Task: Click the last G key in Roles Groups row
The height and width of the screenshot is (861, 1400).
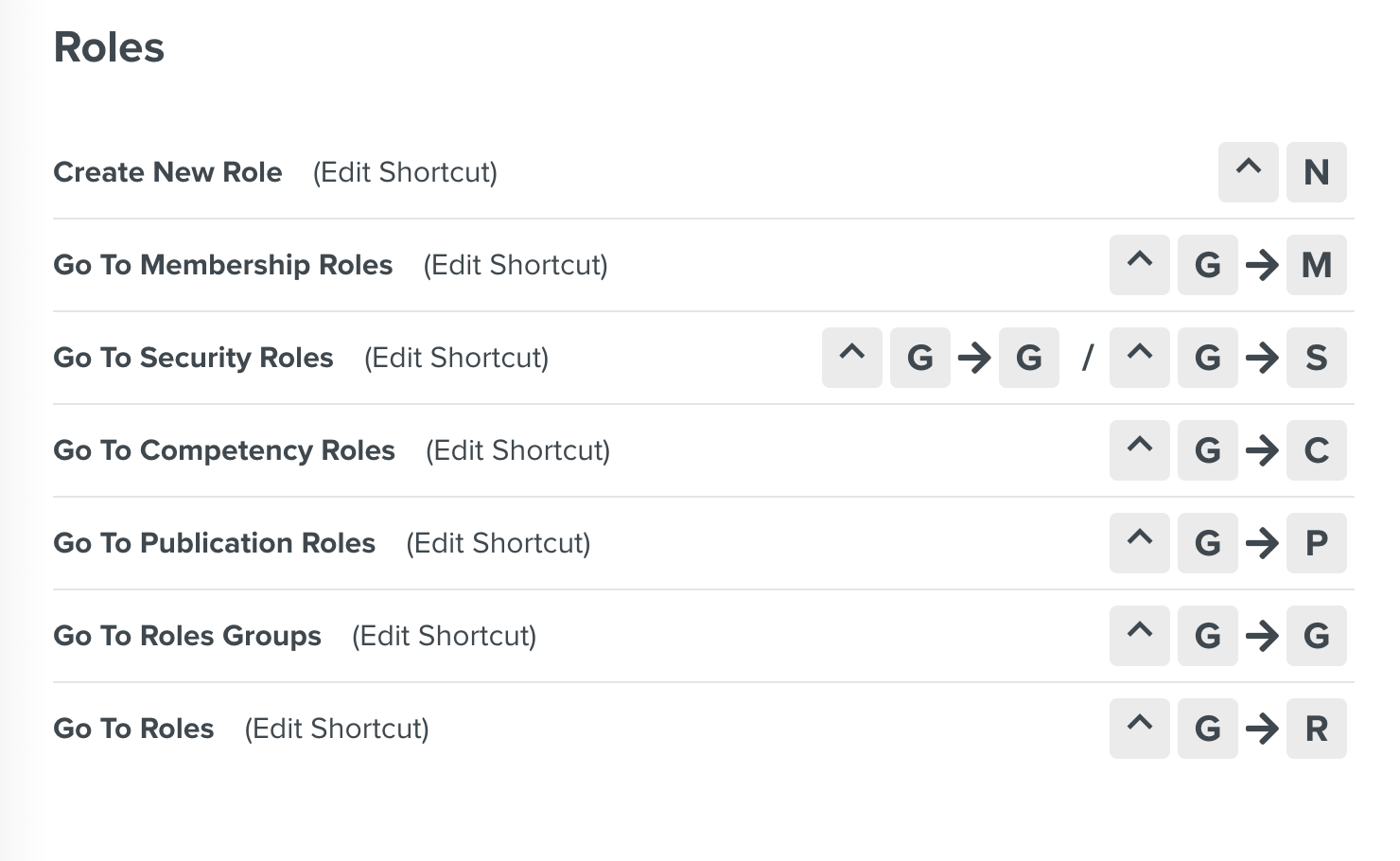Action: (x=1316, y=636)
